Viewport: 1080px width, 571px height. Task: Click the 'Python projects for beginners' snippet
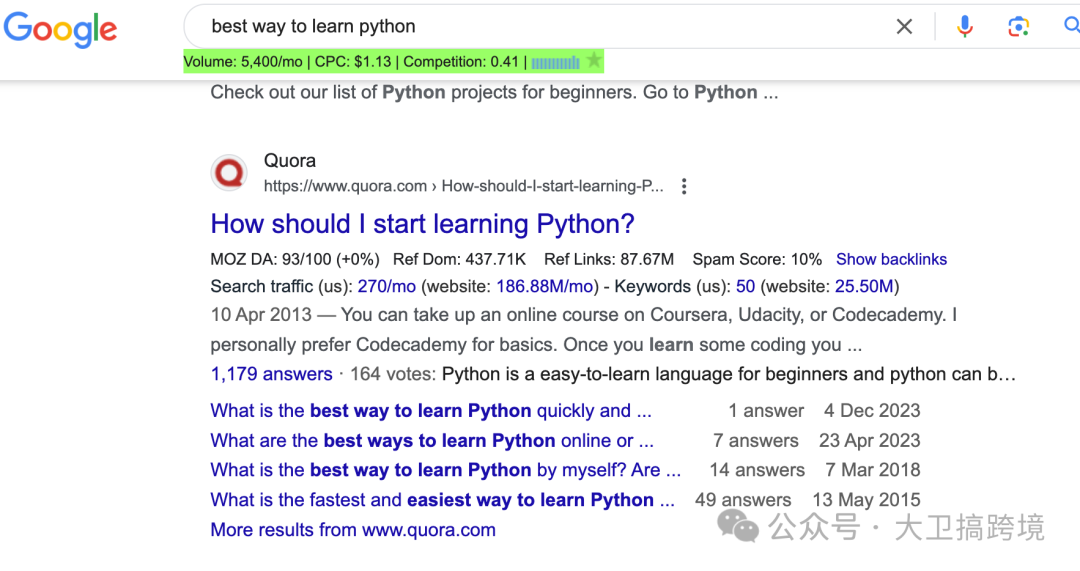tap(494, 92)
